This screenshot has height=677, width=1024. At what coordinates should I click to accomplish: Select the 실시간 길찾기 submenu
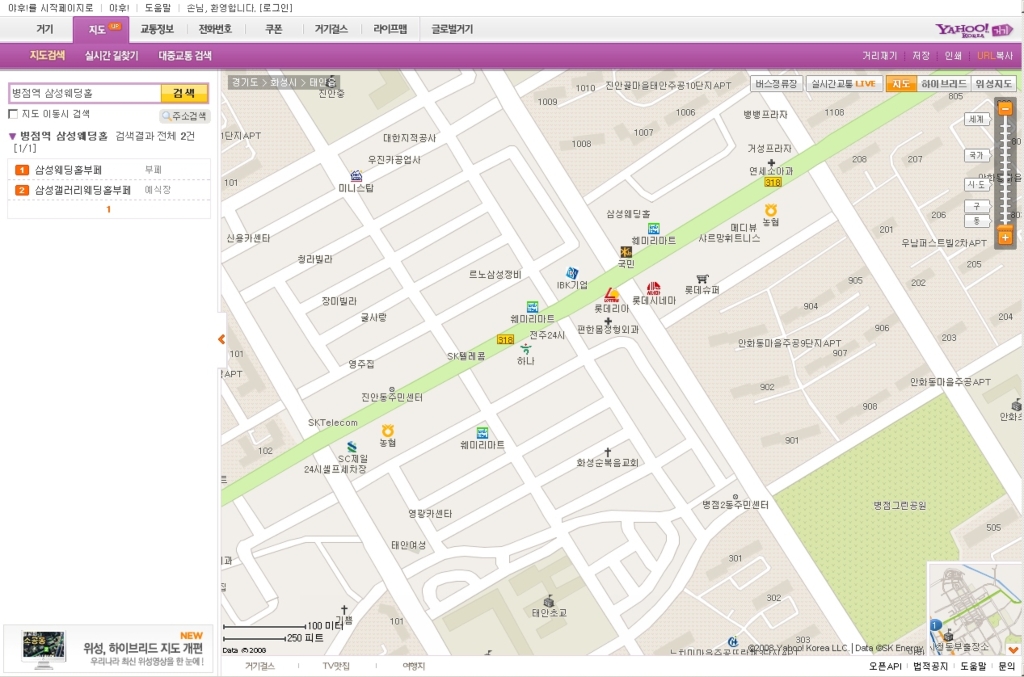112,55
